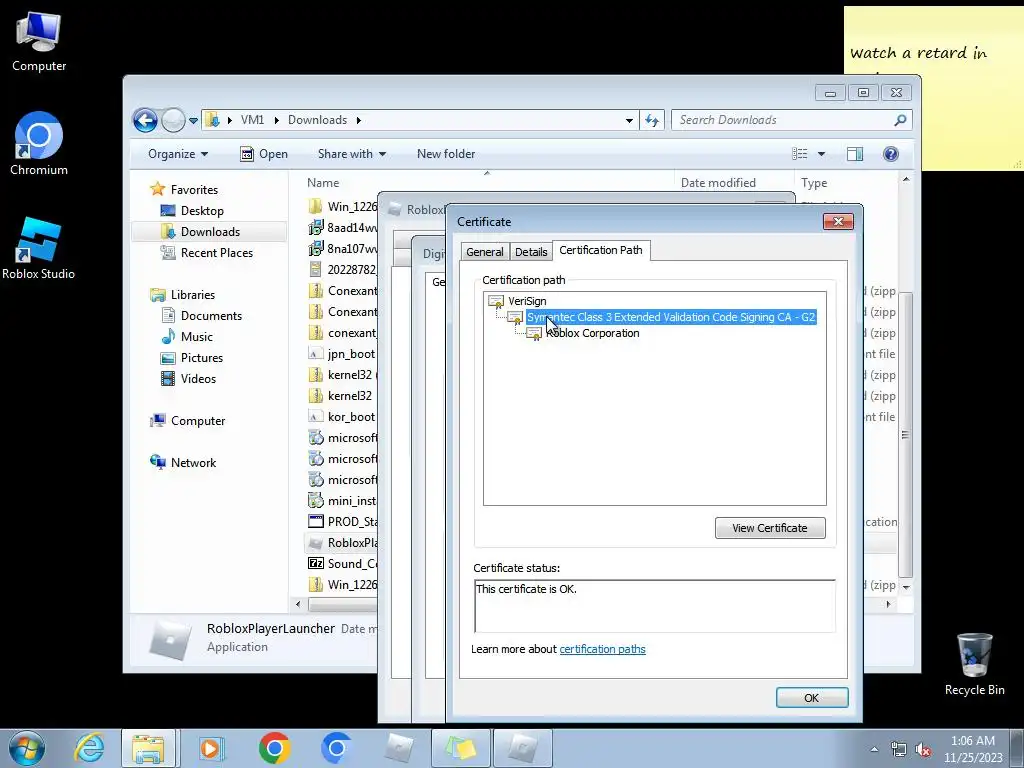Select Recent Places in navigation pane
The height and width of the screenshot is (768, 1024).
[x=216, y=253]
